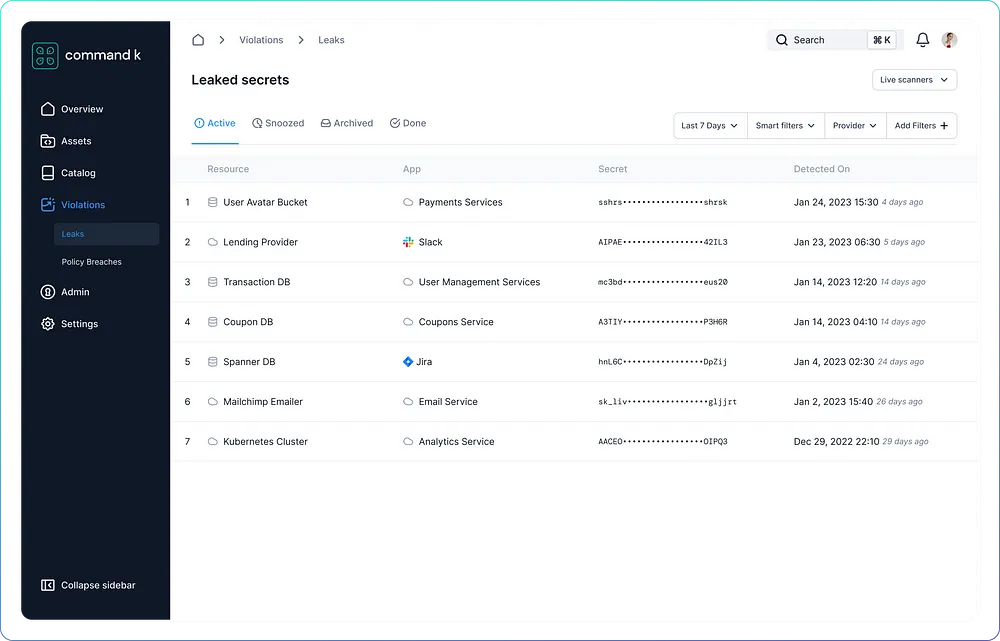This screenshot has height=641, width=1000.
Task: Click the Jira icon in row 5
Action: (408, 362)
